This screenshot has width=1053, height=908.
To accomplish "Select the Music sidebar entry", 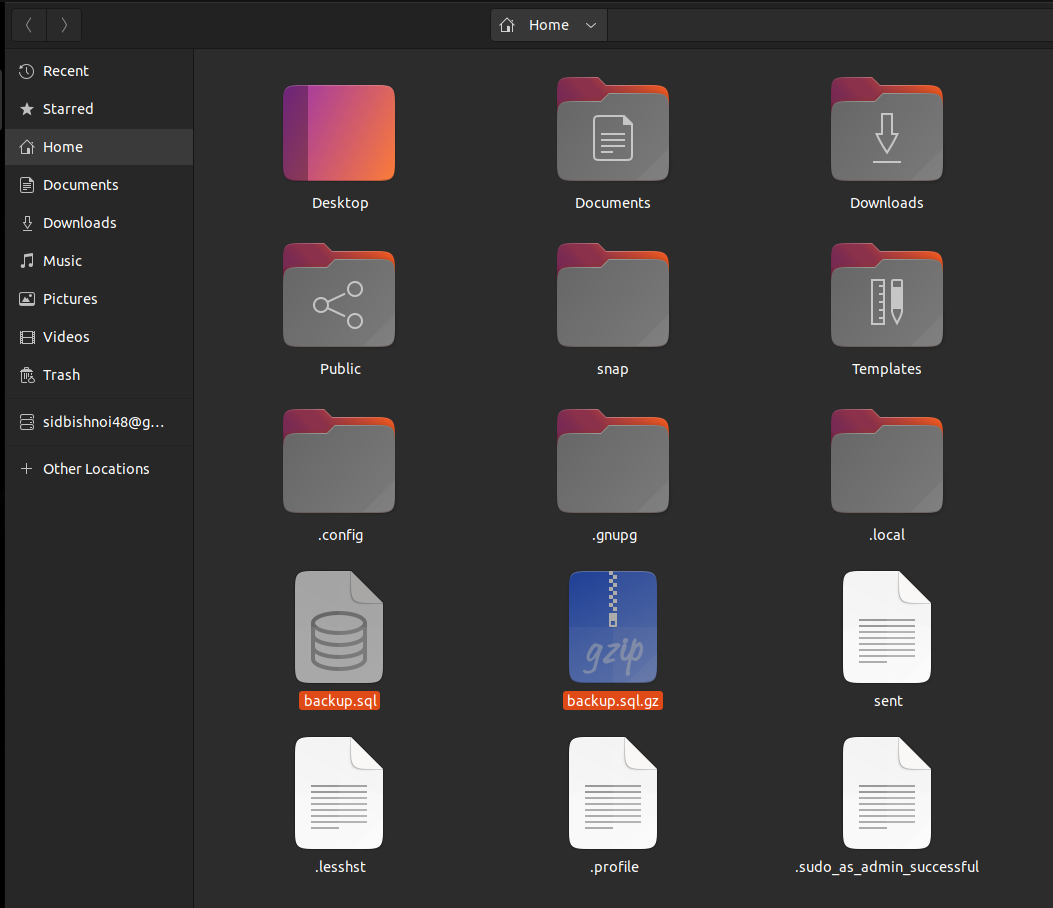I will tap(64, 260).
